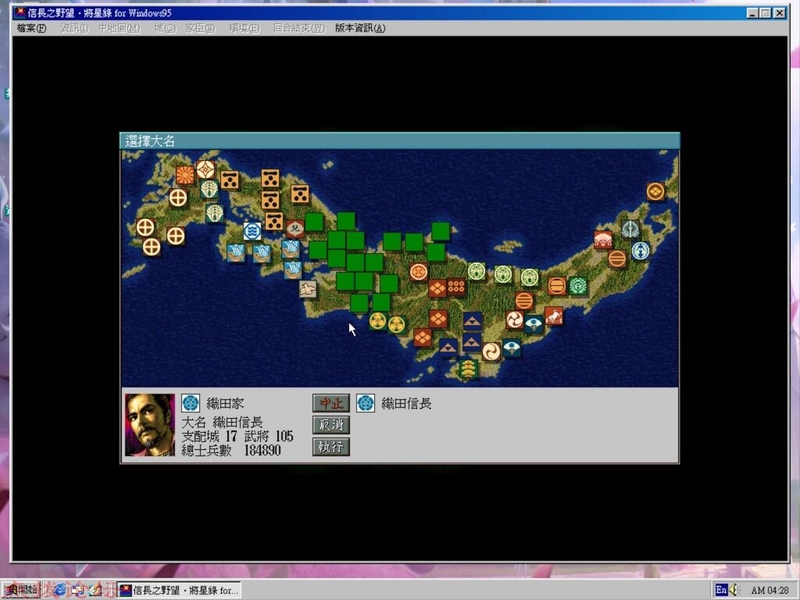The width and height of the screenshot is (800, 600).
Task: Click the tan bird crest clan
Action: (308, 289)
